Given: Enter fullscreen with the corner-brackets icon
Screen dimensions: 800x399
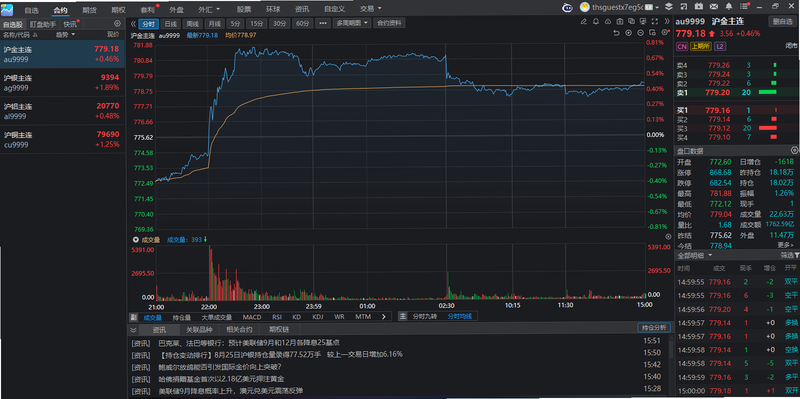Looking at the screenshot, I should [x=655, y=21].
